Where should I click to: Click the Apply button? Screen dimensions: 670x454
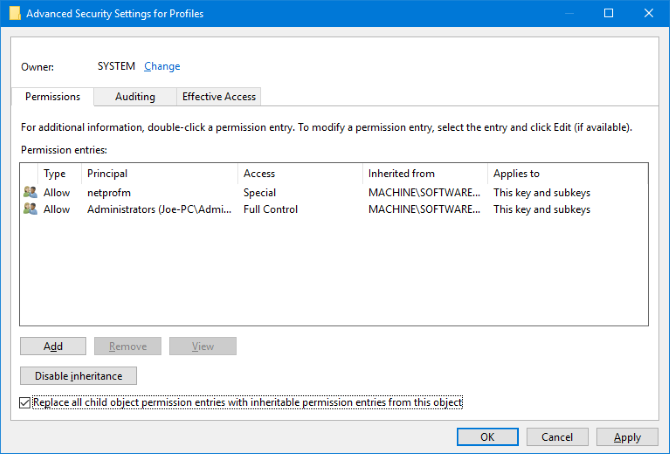pyautogui.click(x=627, y=437)
